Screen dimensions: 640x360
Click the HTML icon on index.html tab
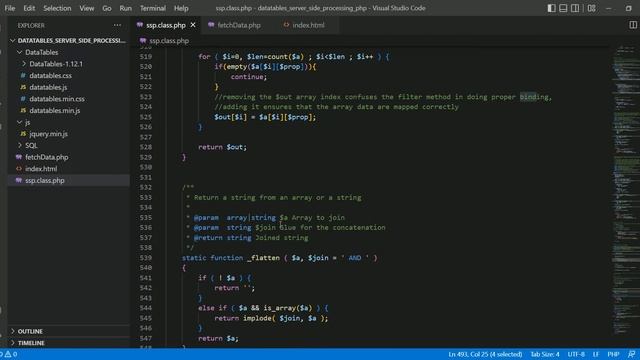pyautogui.click(x=286, y=25)
